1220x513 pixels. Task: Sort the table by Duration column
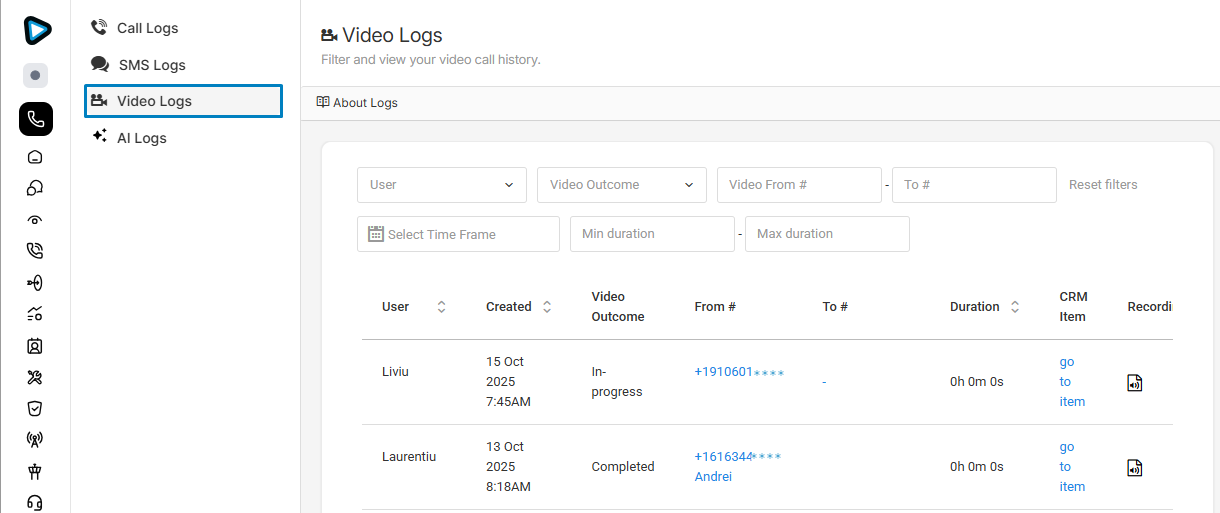[1015, 307]
